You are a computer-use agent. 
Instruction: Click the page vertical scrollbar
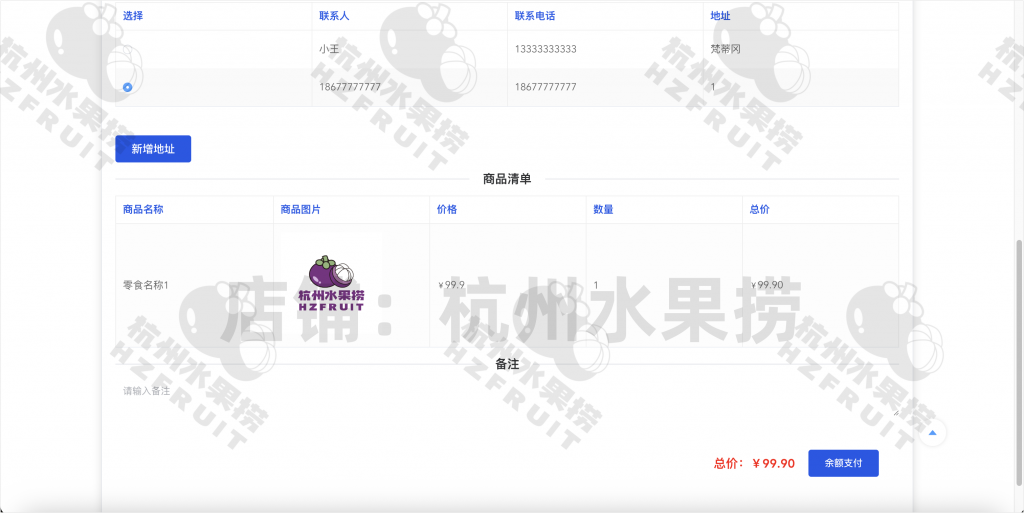click(1019, 362)
